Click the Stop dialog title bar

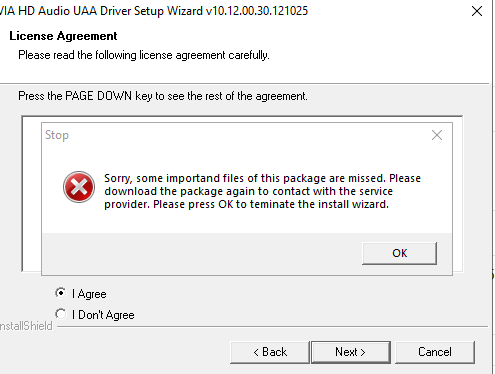point(233,135)
